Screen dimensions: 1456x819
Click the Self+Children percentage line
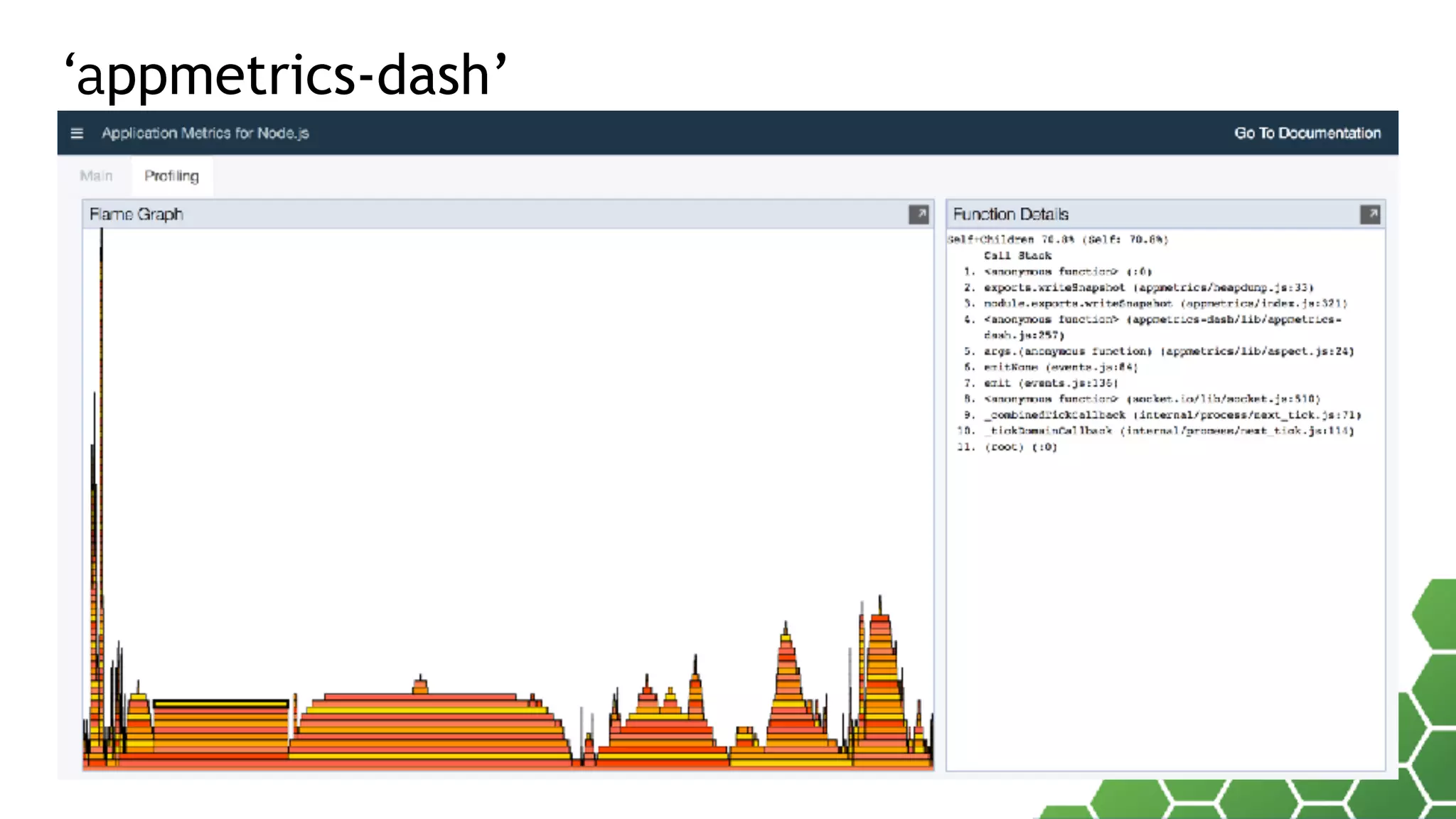(x=1058, y=240)
